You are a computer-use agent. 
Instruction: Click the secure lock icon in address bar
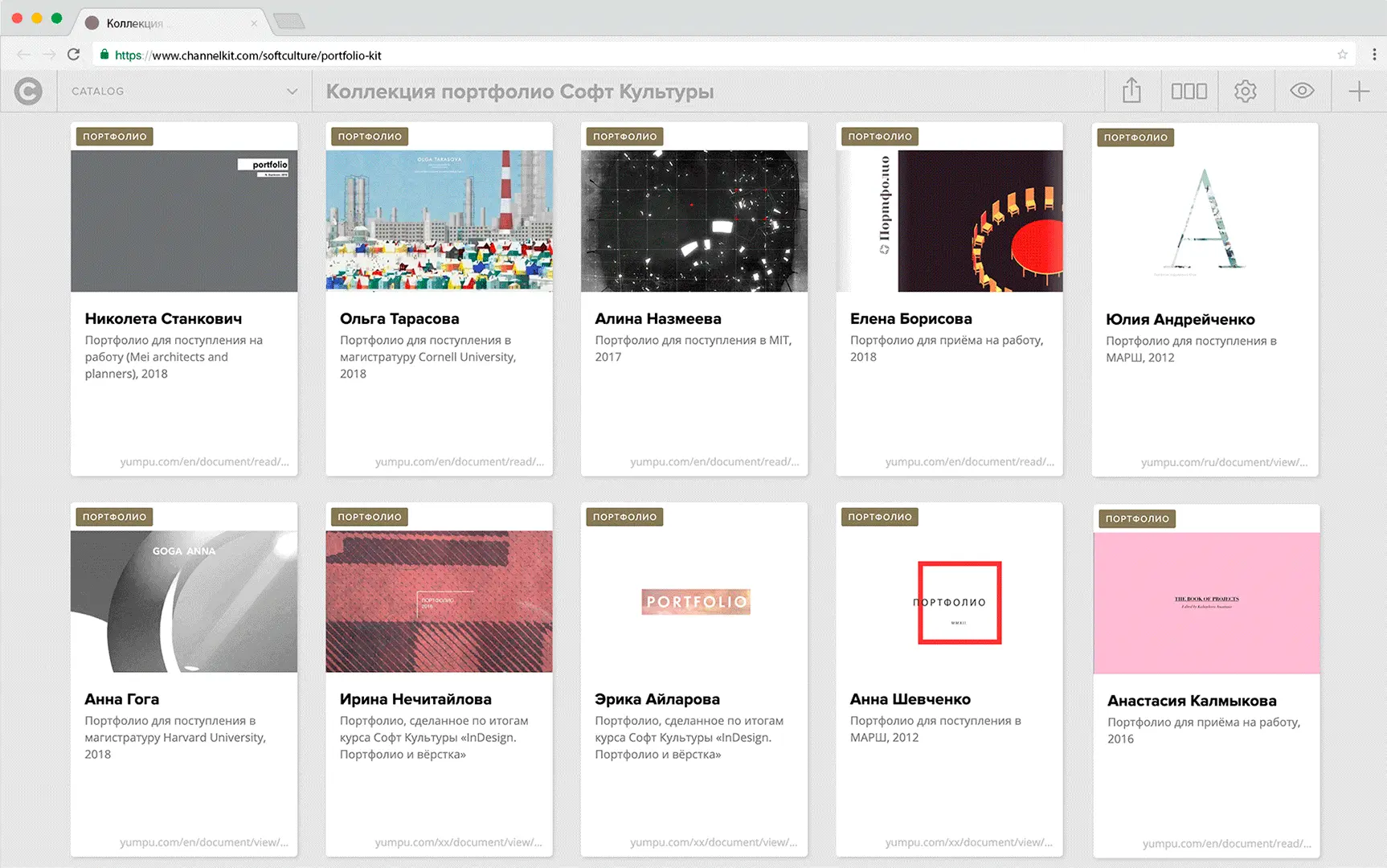click(x=104, y=55)
